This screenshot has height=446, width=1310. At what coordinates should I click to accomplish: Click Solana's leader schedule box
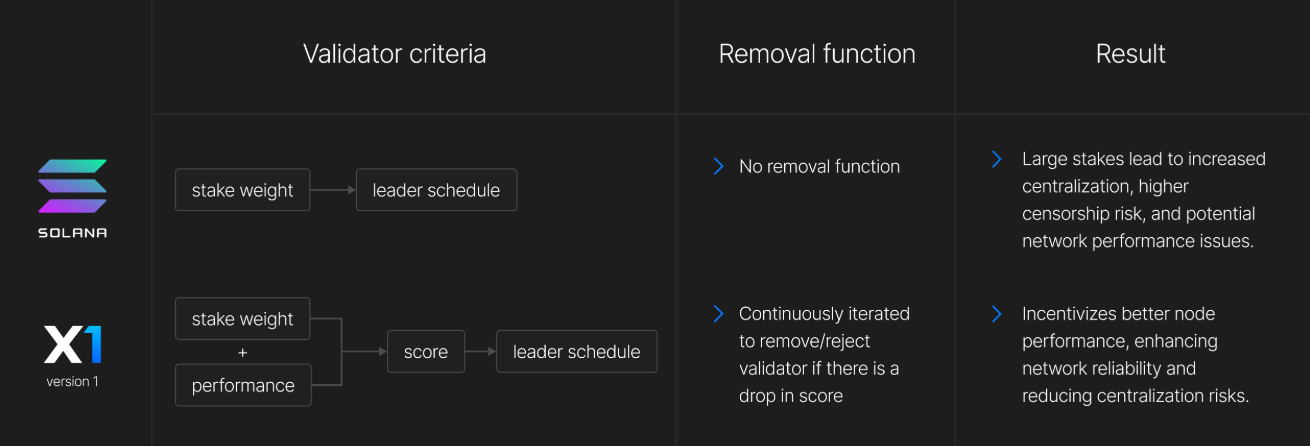tap(436, 190)
